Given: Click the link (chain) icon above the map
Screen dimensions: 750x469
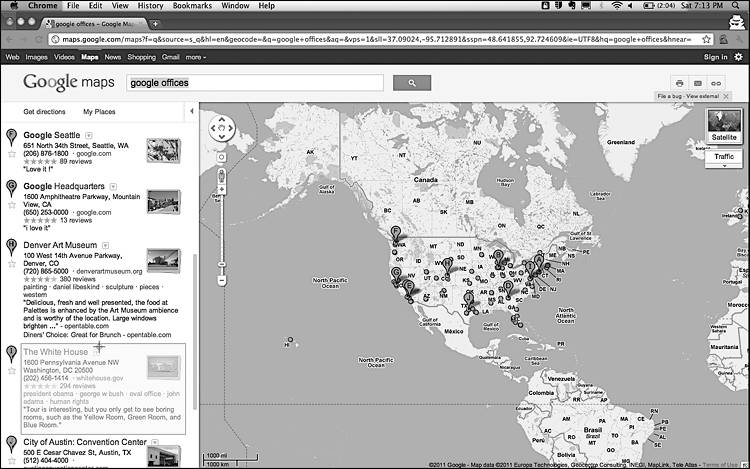Looking at the screenshot, I should [x=718, y=83].
